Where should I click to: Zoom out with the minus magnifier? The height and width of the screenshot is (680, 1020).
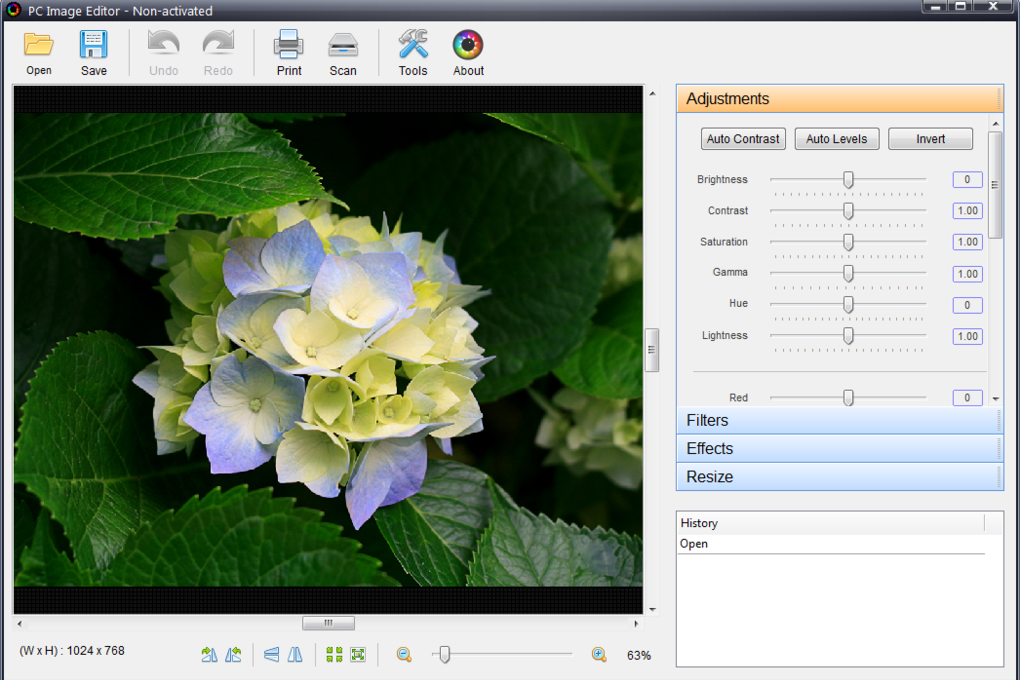(x=404, y=655)
